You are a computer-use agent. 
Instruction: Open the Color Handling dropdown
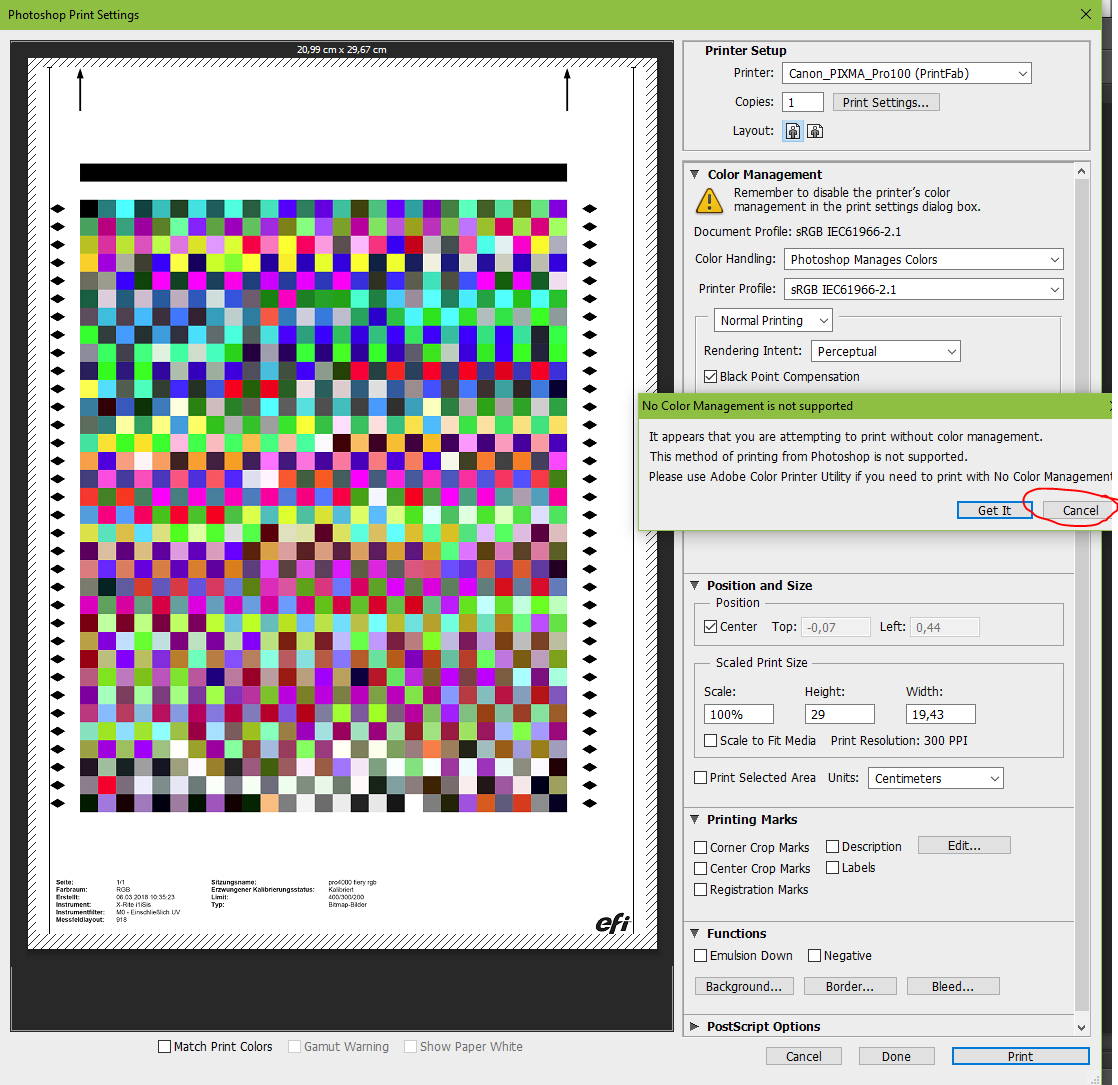pos(923,259)
